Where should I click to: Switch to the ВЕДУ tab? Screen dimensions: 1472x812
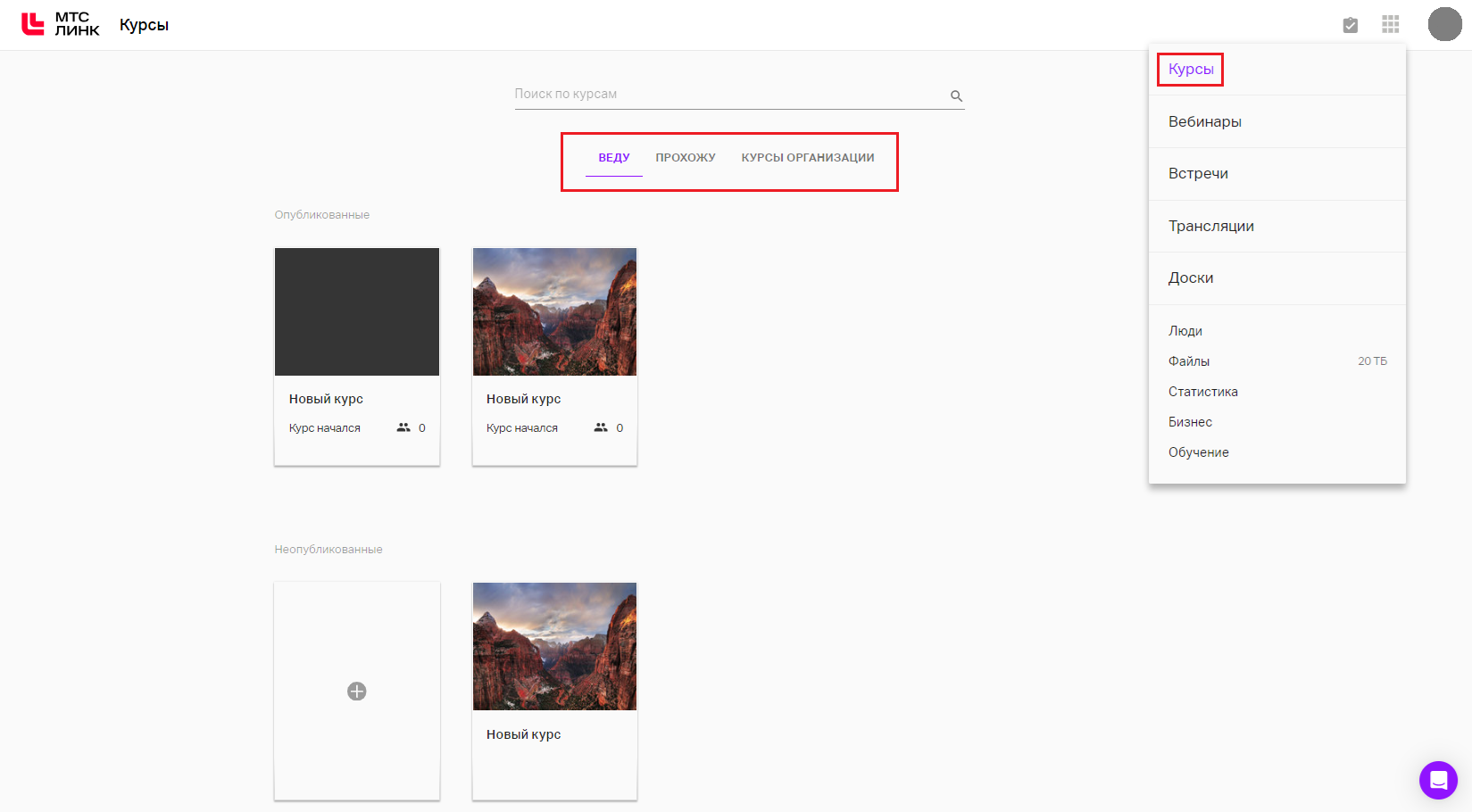614,158
